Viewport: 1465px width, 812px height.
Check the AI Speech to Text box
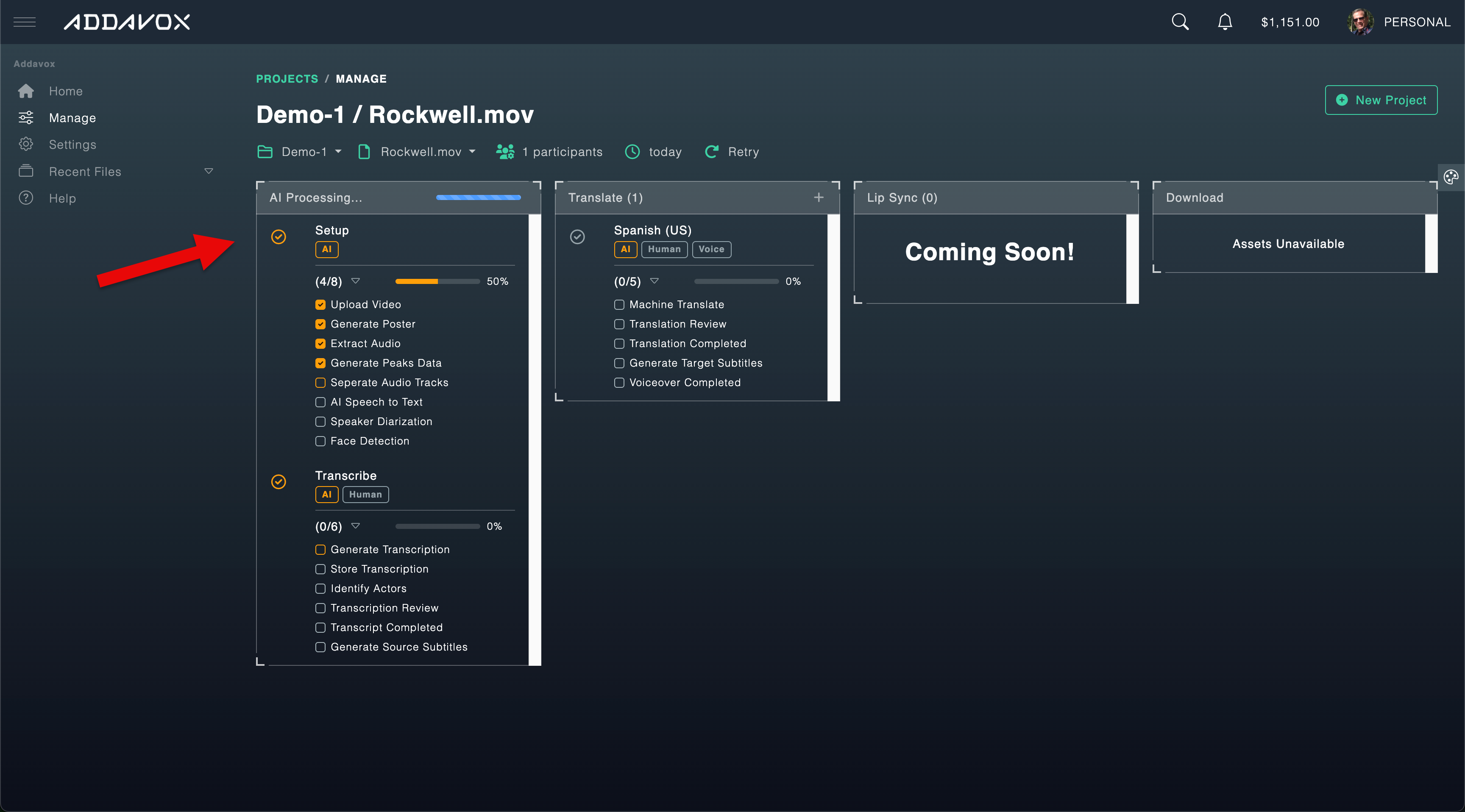[320, 402]
